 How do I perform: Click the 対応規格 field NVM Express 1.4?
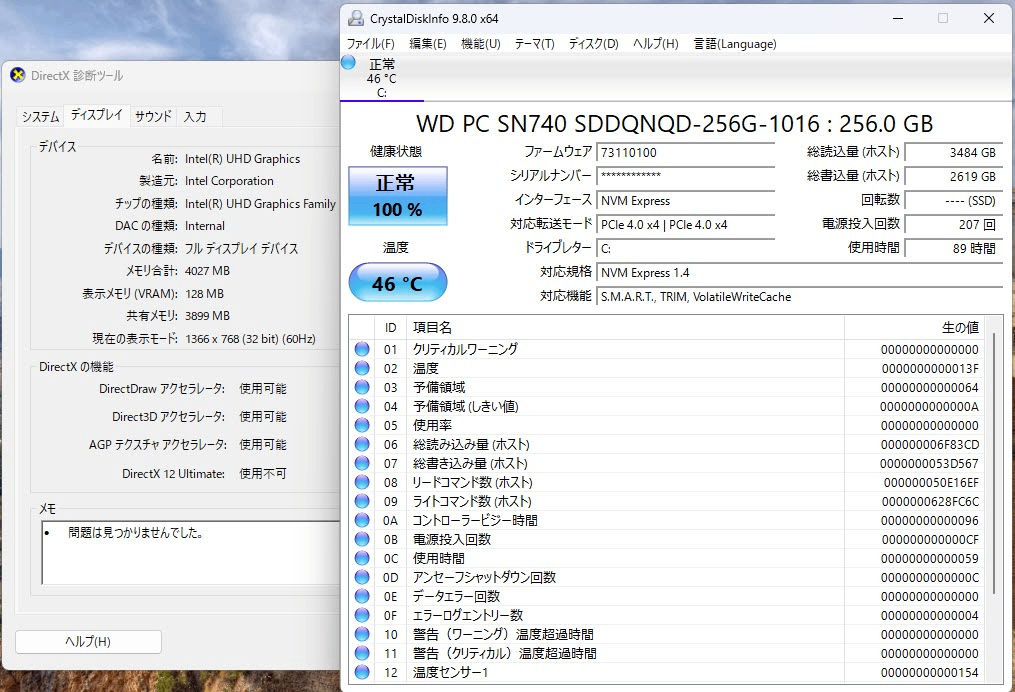click(799, 273)
